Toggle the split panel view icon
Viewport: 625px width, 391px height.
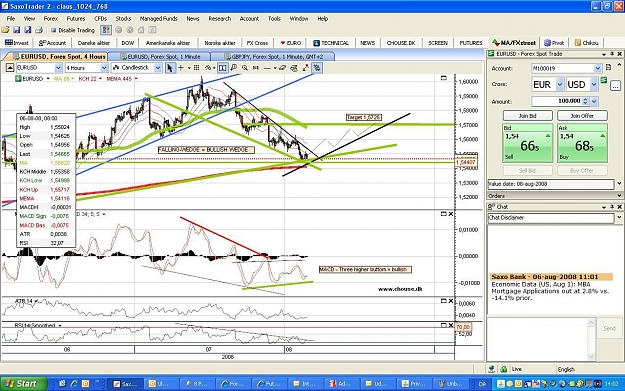coord(222,68)
